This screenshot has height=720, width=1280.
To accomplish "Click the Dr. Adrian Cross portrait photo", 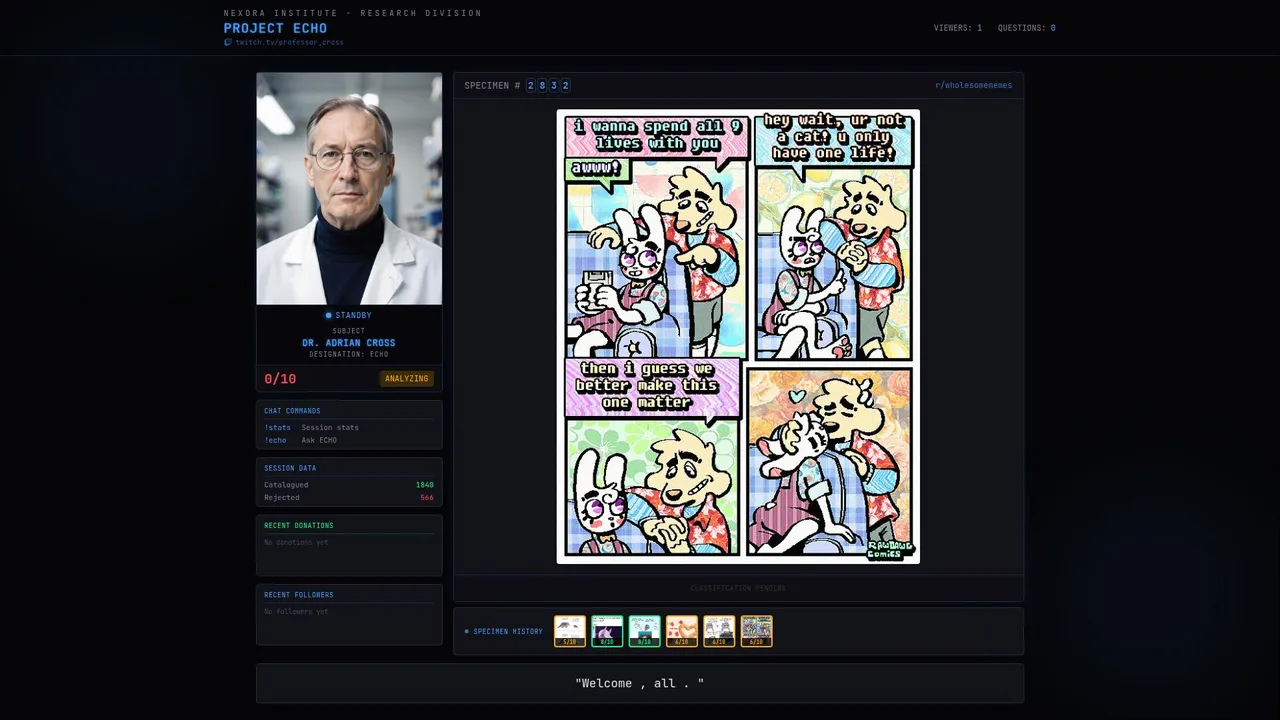I will click(349, 188).
